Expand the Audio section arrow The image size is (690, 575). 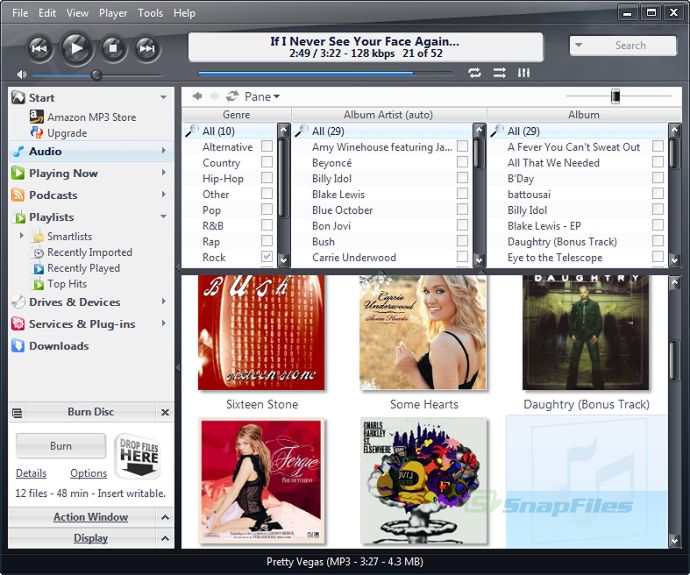click(x=163, y=151)
